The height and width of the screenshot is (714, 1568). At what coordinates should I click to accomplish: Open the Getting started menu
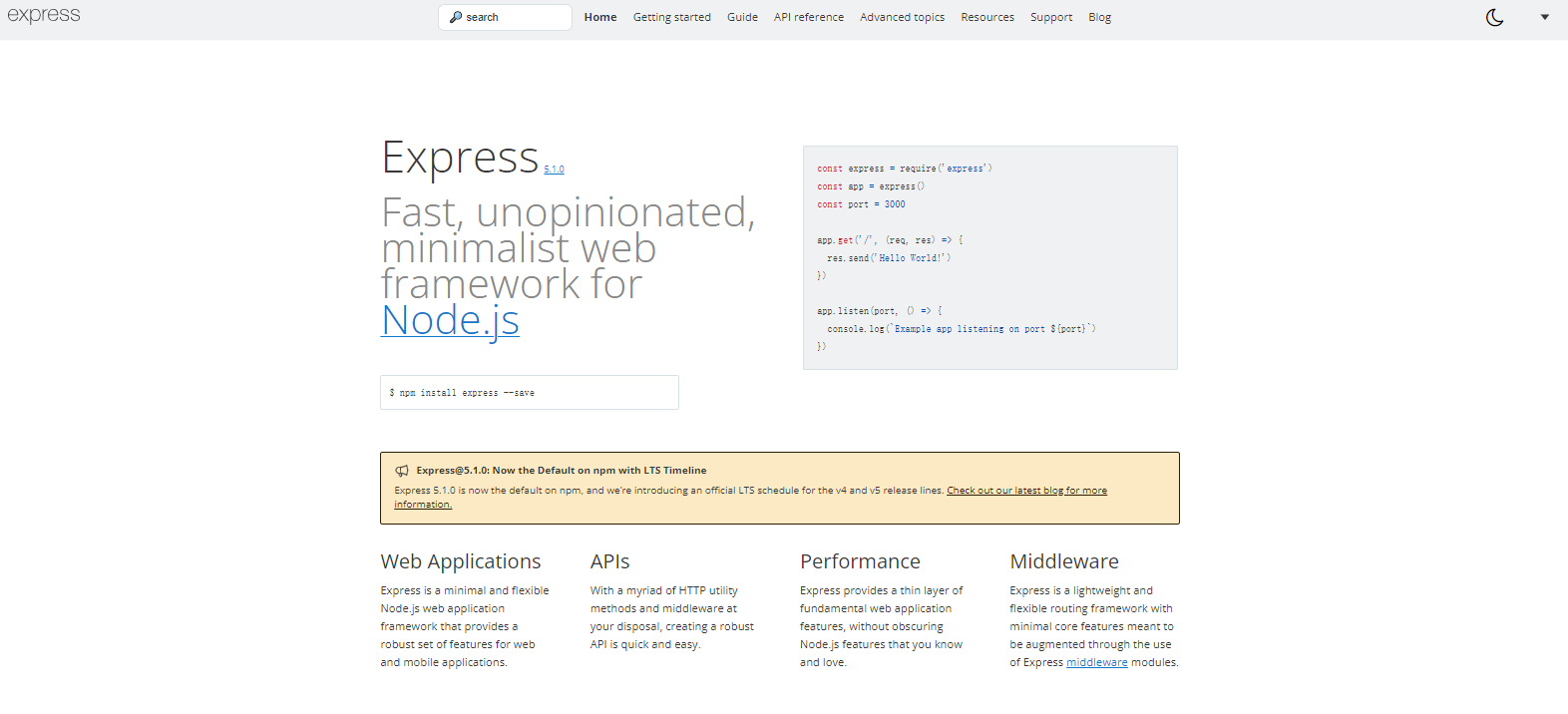672,17
